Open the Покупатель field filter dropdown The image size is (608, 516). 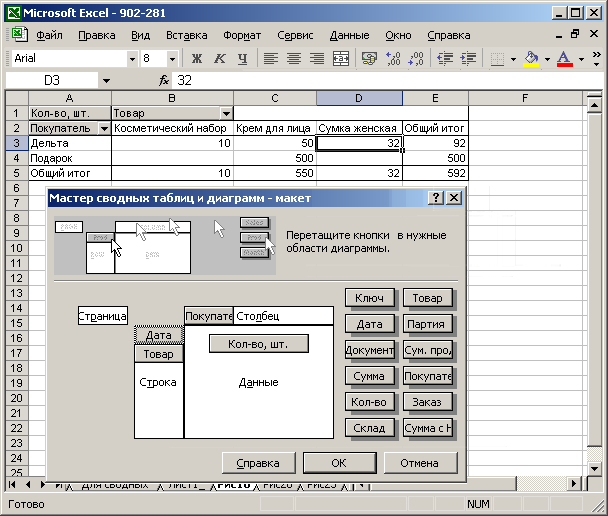(104, 128)
